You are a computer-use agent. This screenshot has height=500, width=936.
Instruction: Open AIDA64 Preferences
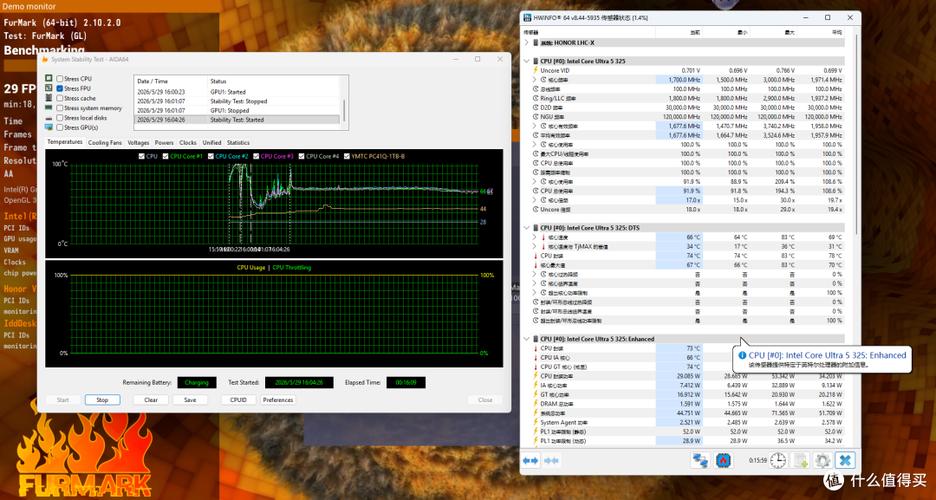(x=278, y=400)
